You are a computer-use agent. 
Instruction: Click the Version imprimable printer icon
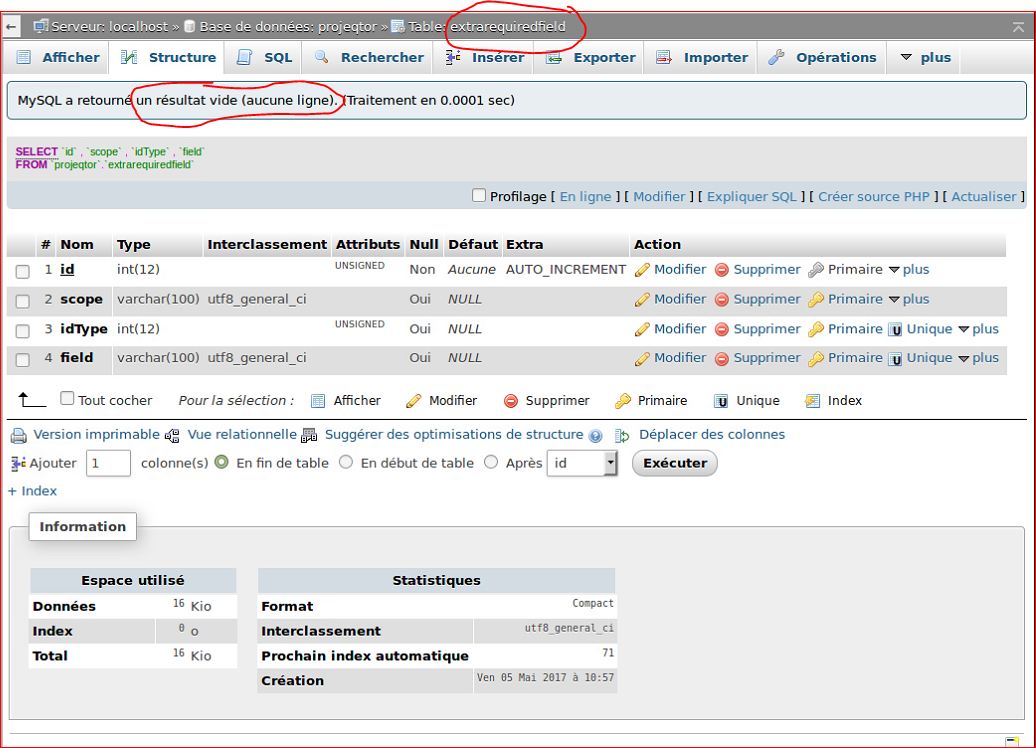[18, 435]
